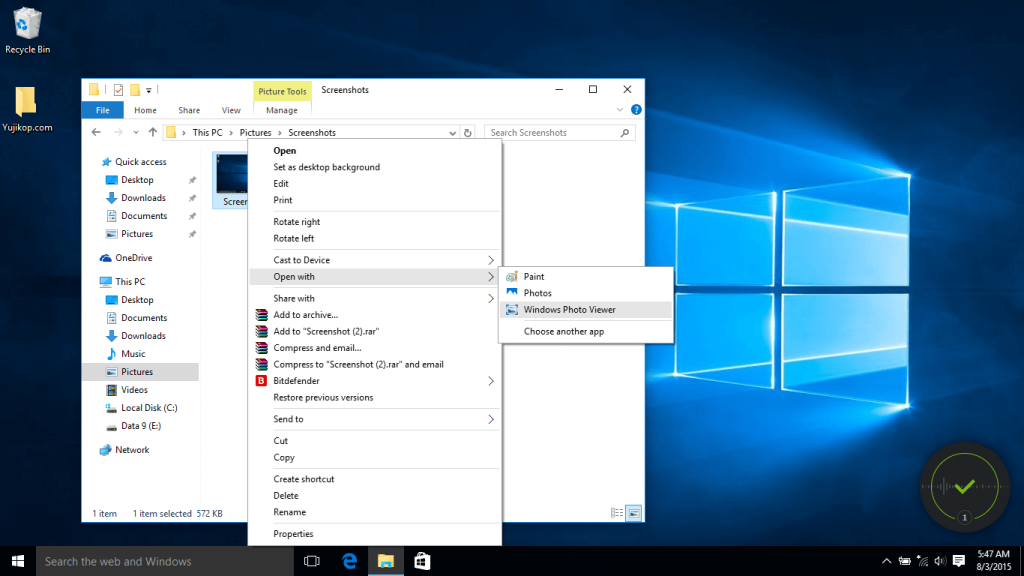Open Task View on the taskbar

[312, 561]
